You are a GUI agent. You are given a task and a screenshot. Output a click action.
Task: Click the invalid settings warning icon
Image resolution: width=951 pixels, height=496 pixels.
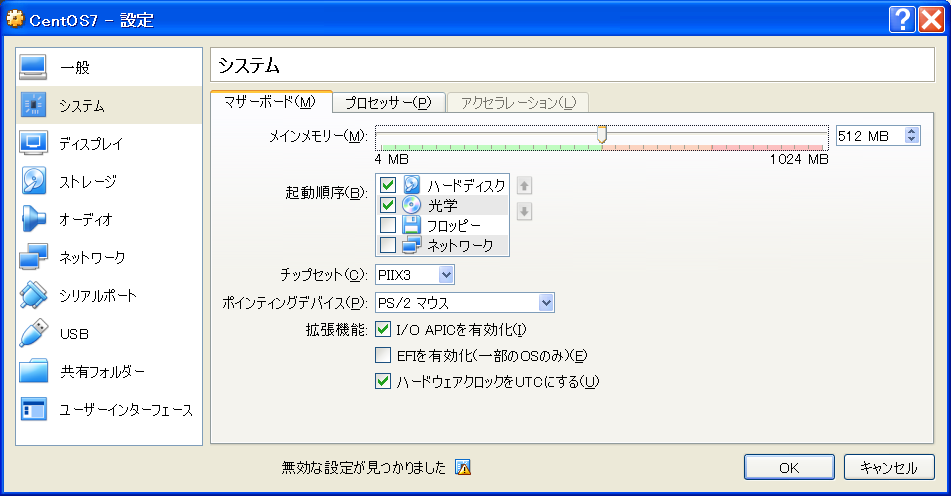(463, 468)
